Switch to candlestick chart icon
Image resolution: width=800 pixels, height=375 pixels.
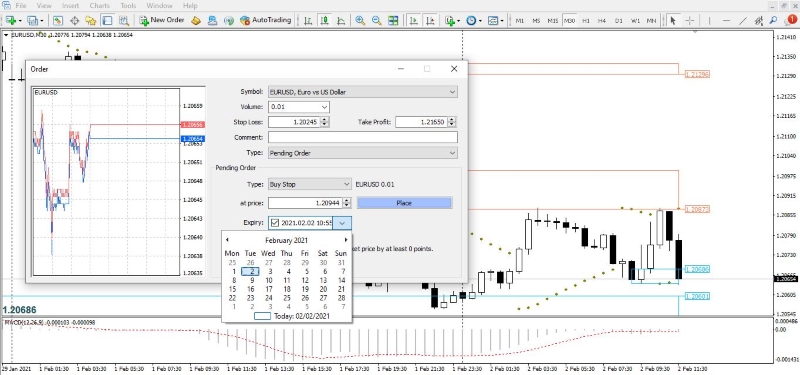pos(324,20)
